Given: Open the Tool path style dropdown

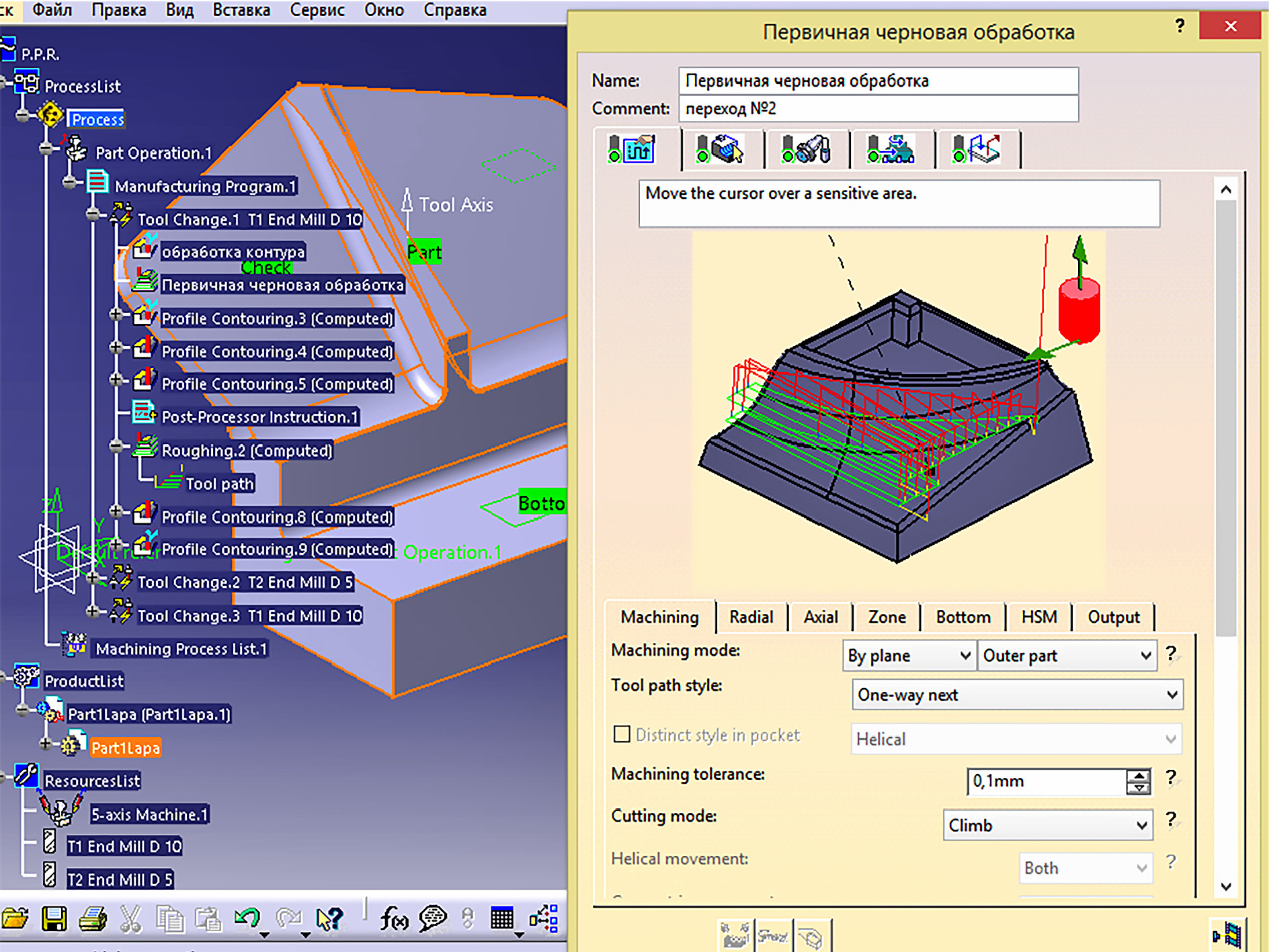Looking at the screenshot, I should click(1016, 695).
